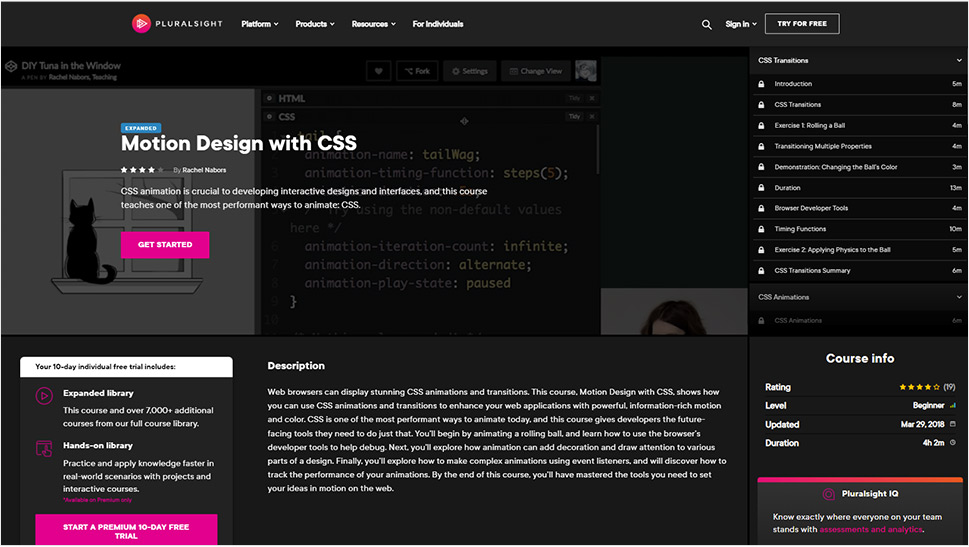Click Course info rating stars
Screen dimensions: 969x547
919,387
